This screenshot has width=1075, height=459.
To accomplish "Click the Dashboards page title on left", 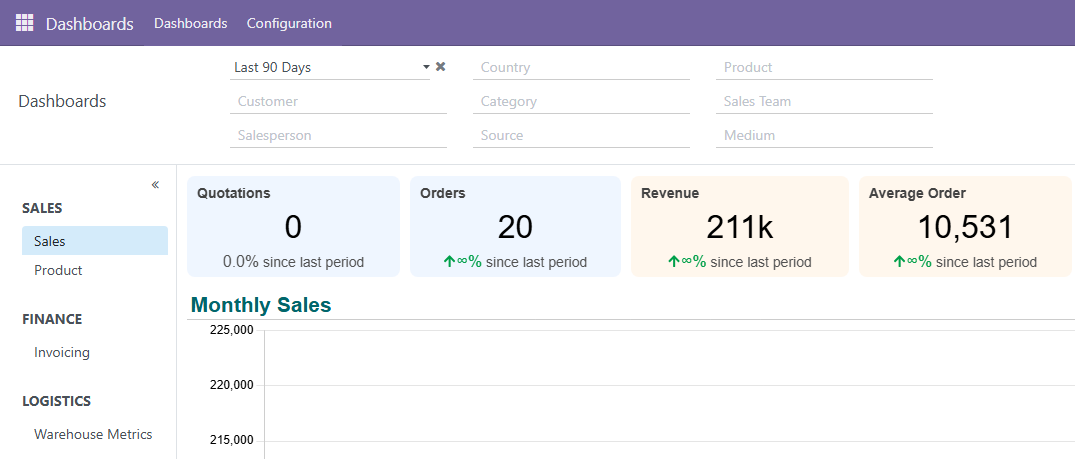I will (x=62, y=102).
